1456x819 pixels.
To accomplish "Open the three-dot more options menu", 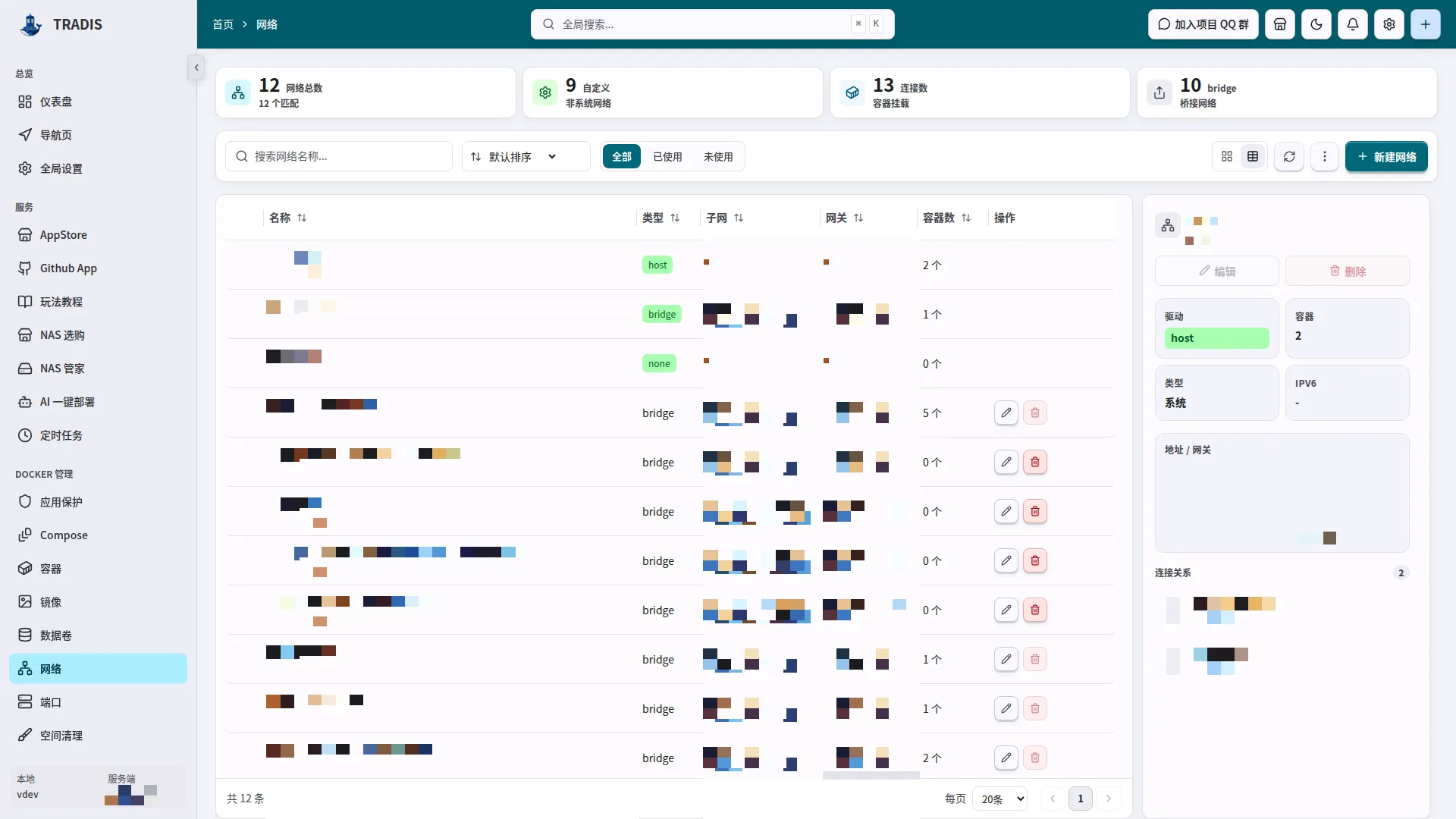I will (x=1325, y=156).
